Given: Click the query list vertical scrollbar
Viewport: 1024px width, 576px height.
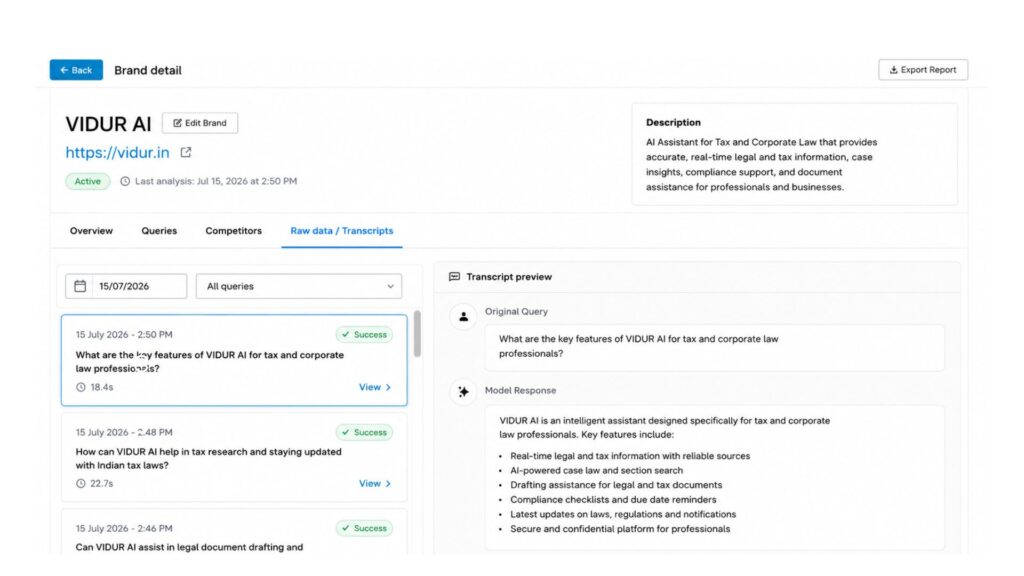Looking at the screenshot, I should 417,334.
